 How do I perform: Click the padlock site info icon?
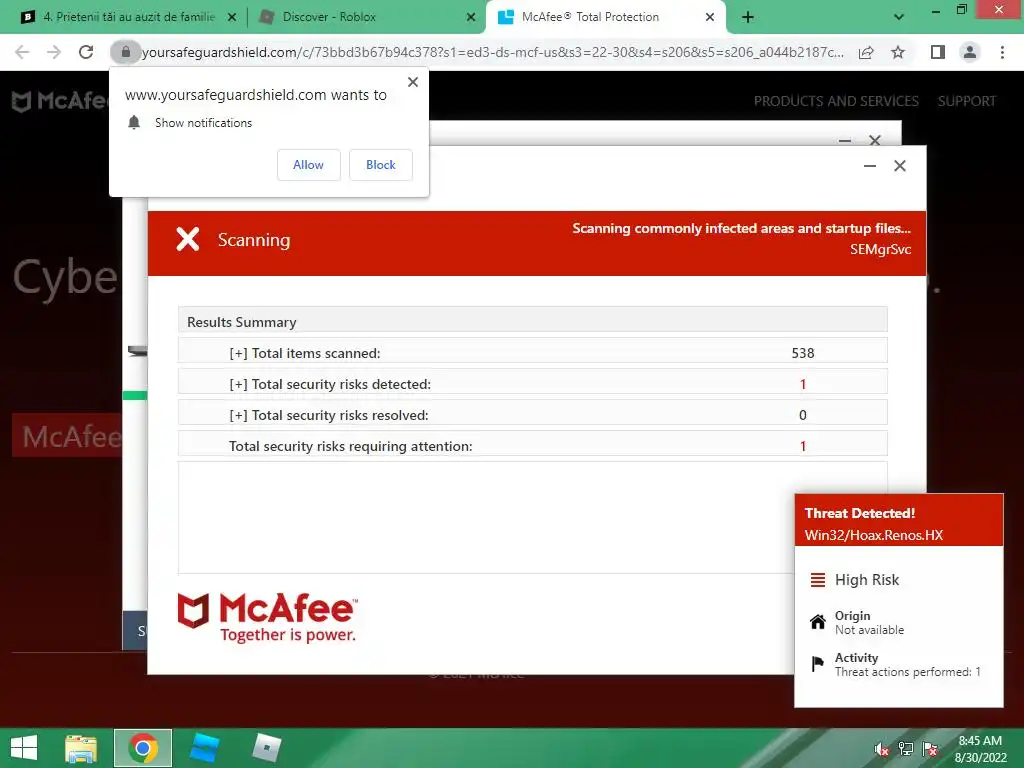(125, 52)
